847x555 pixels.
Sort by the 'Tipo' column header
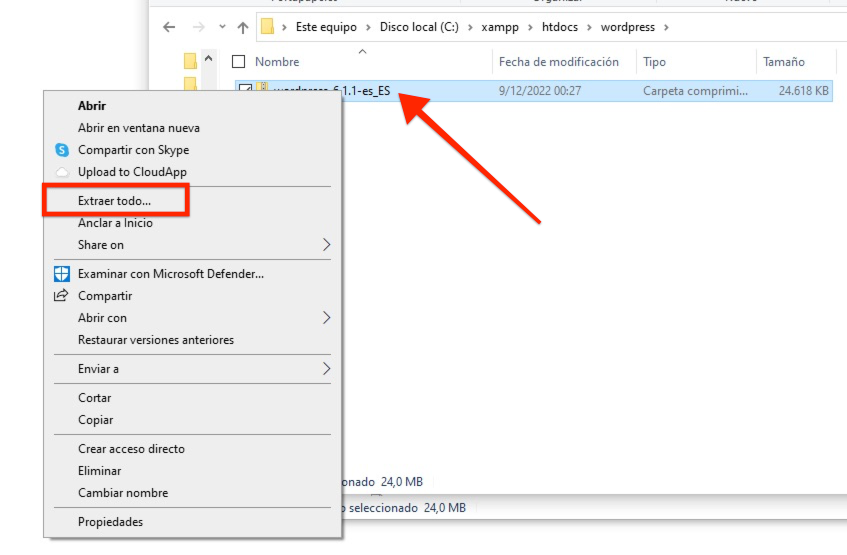click(654, 62)
